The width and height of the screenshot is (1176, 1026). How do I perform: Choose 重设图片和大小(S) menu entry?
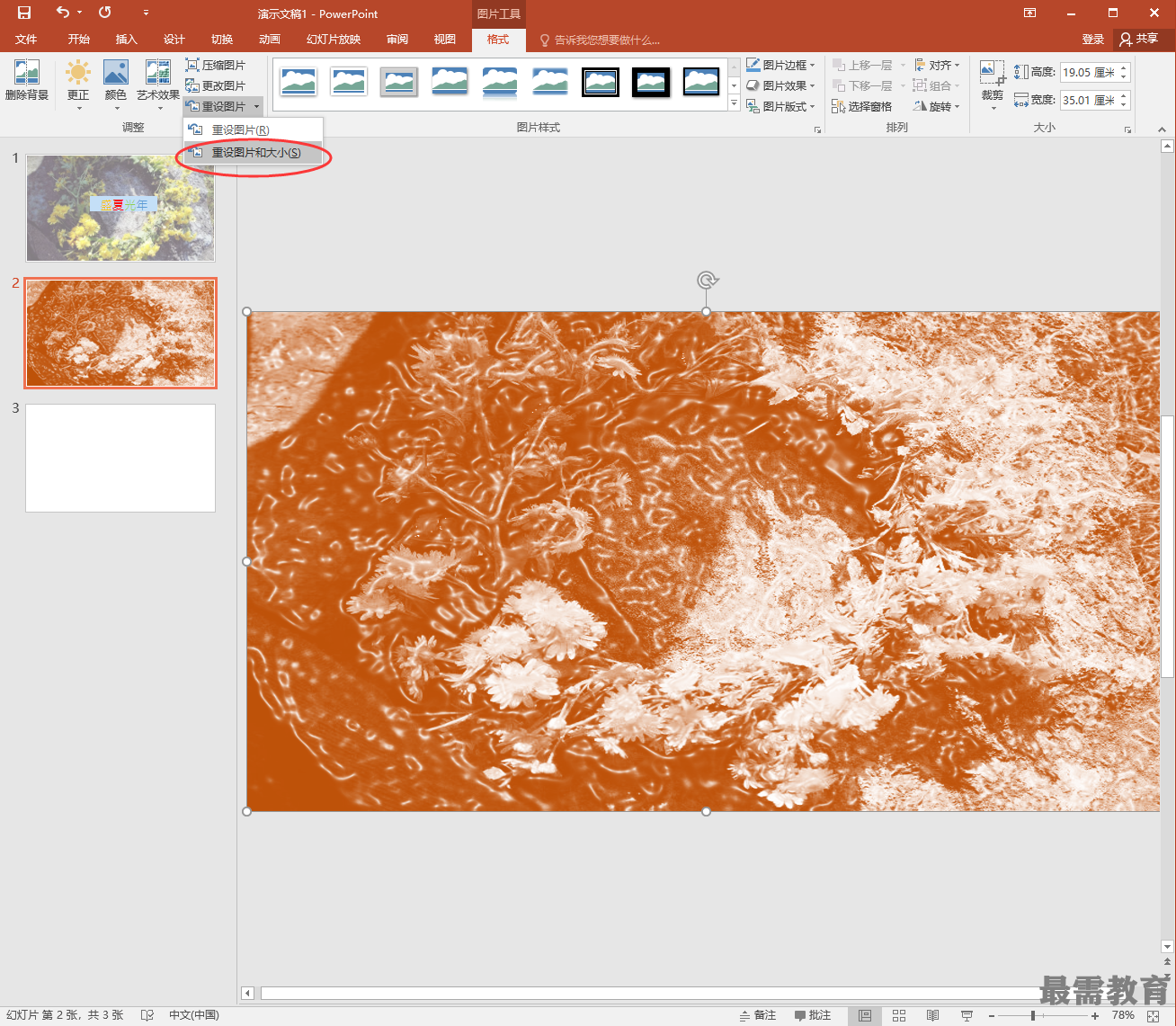pos(253,153)
